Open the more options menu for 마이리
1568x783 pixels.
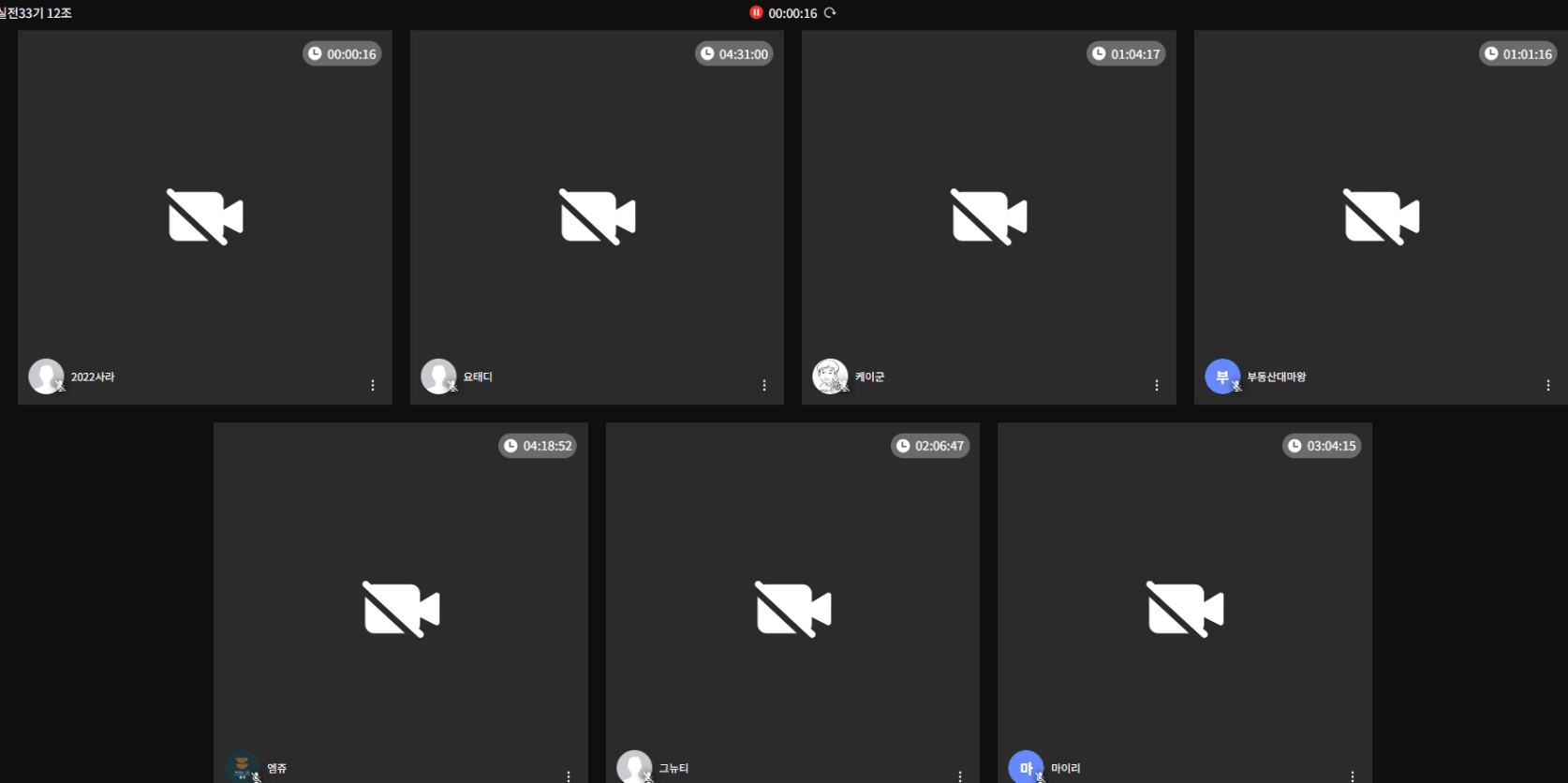coord(1353,776)
